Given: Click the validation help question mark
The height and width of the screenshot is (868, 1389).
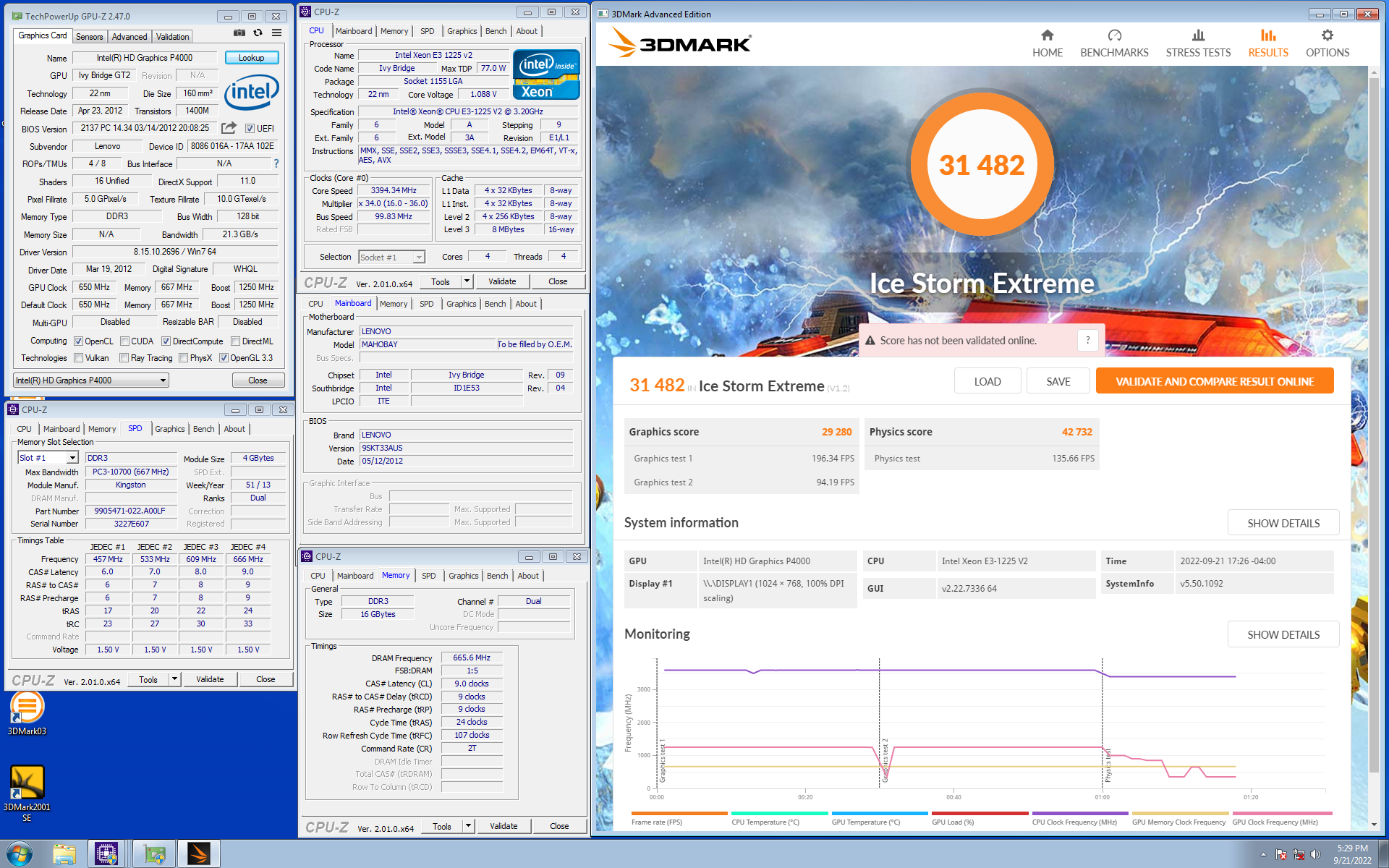Looking at the screenshot, I should [1087, 340].
